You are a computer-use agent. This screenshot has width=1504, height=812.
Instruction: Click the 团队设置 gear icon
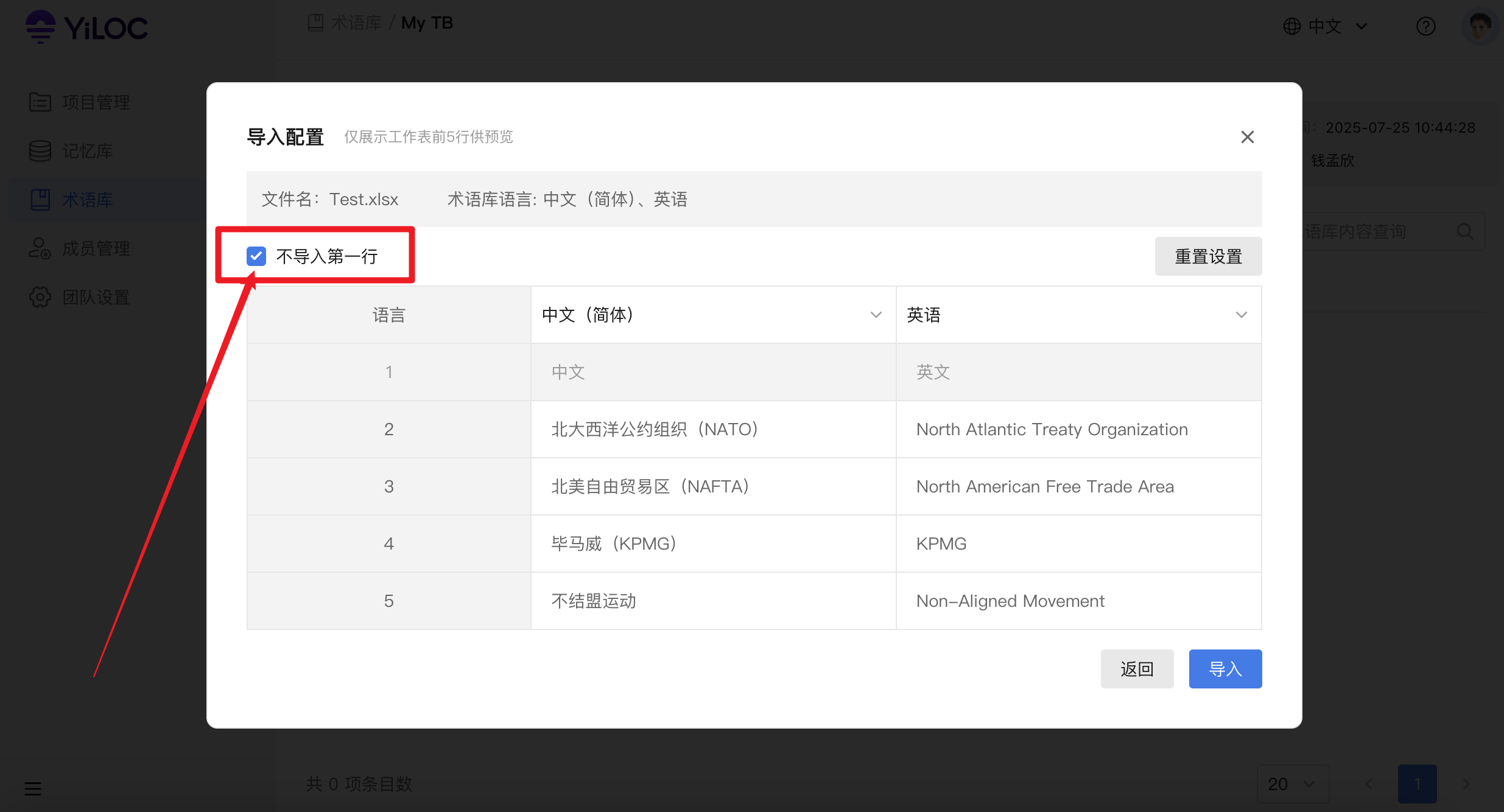[40, 297]
